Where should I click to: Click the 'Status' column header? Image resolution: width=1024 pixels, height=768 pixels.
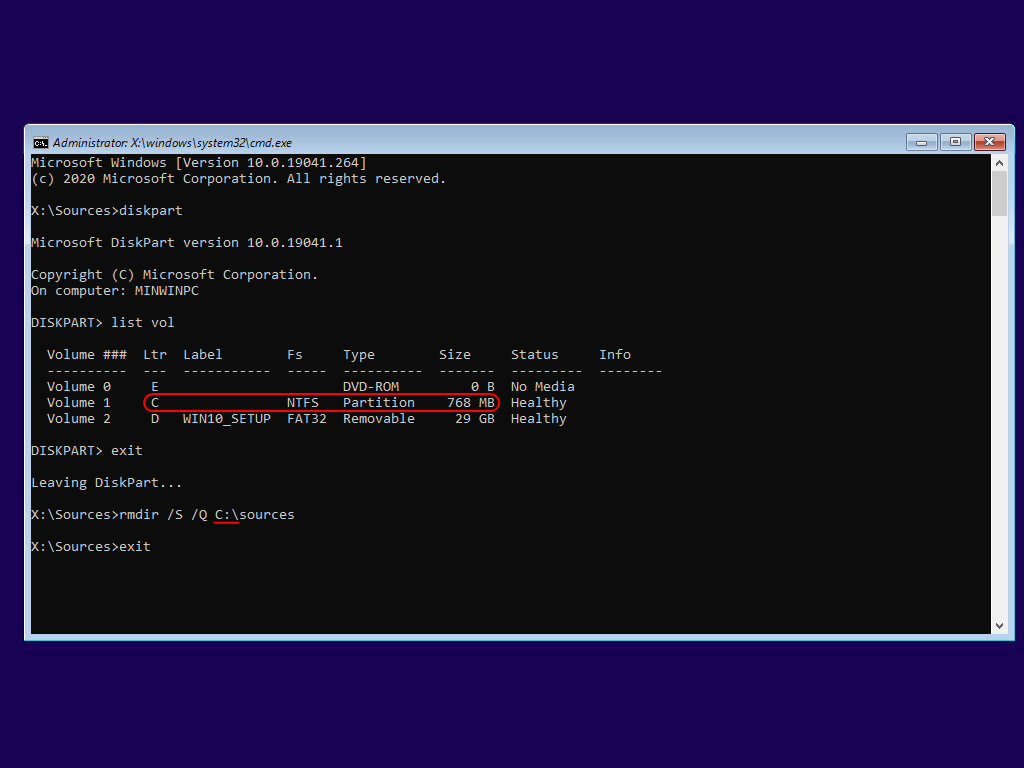tap(534, 355)
